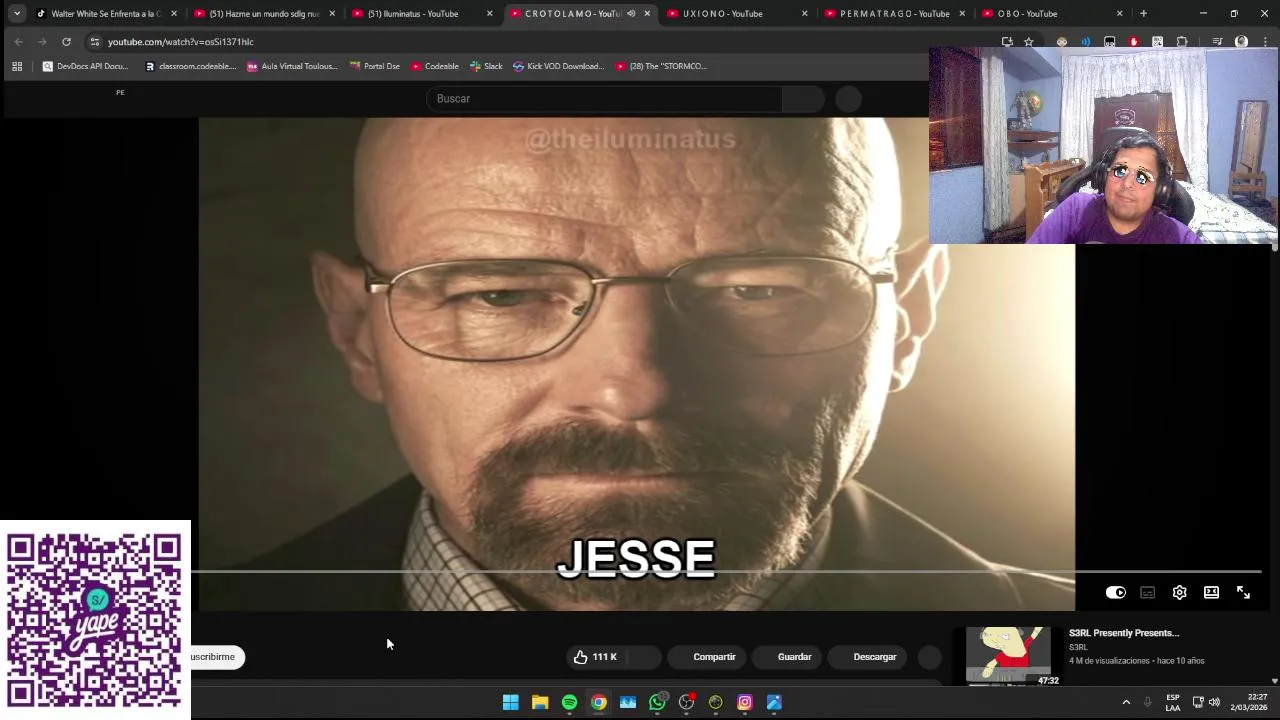Show hidden system tray icons
The image size is (1280, 720).
click(x=1126, y=702)
